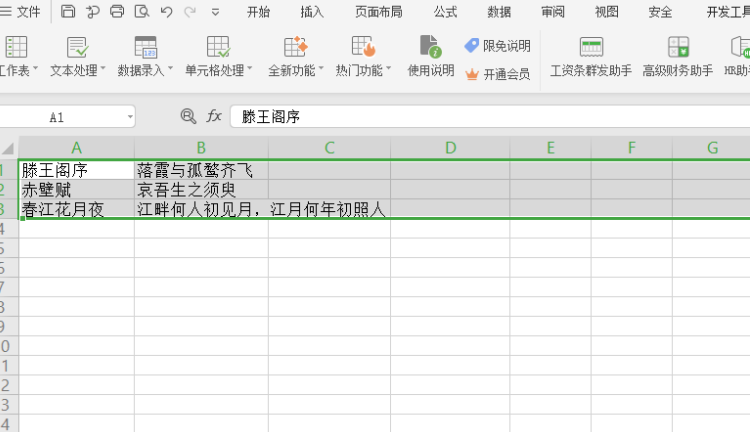750x432 pixels.
Task: Click the Redo arrow
Action: (x=190, y=11)
